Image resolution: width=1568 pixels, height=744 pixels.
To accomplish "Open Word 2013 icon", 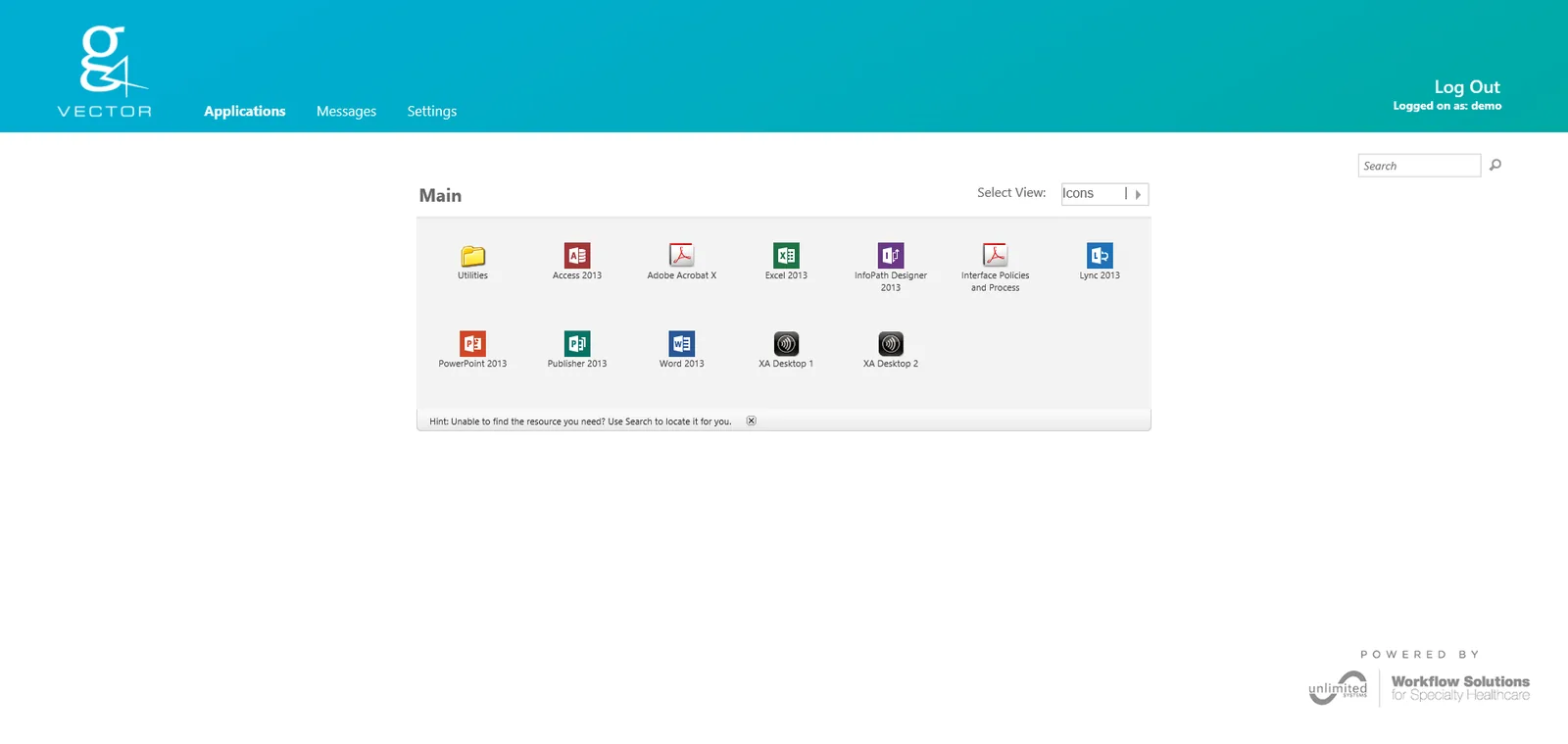I will click(681, 344).
